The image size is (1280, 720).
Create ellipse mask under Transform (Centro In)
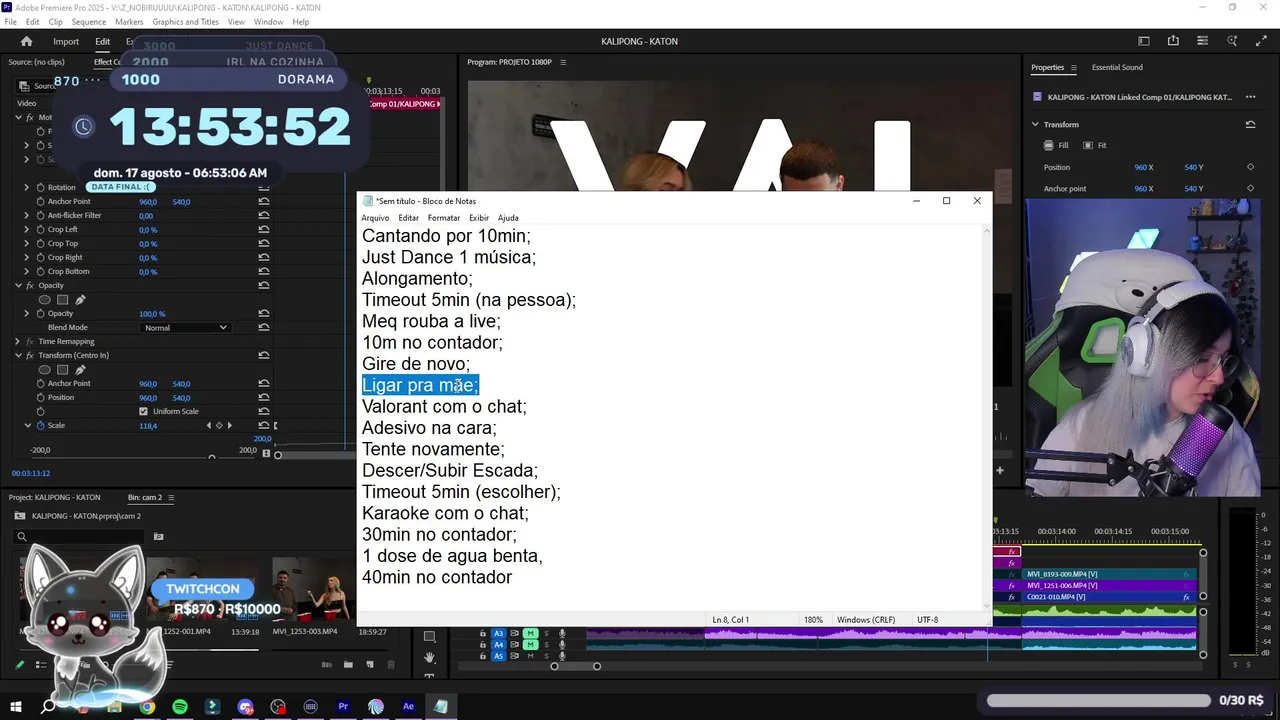[x=44, y=370]
